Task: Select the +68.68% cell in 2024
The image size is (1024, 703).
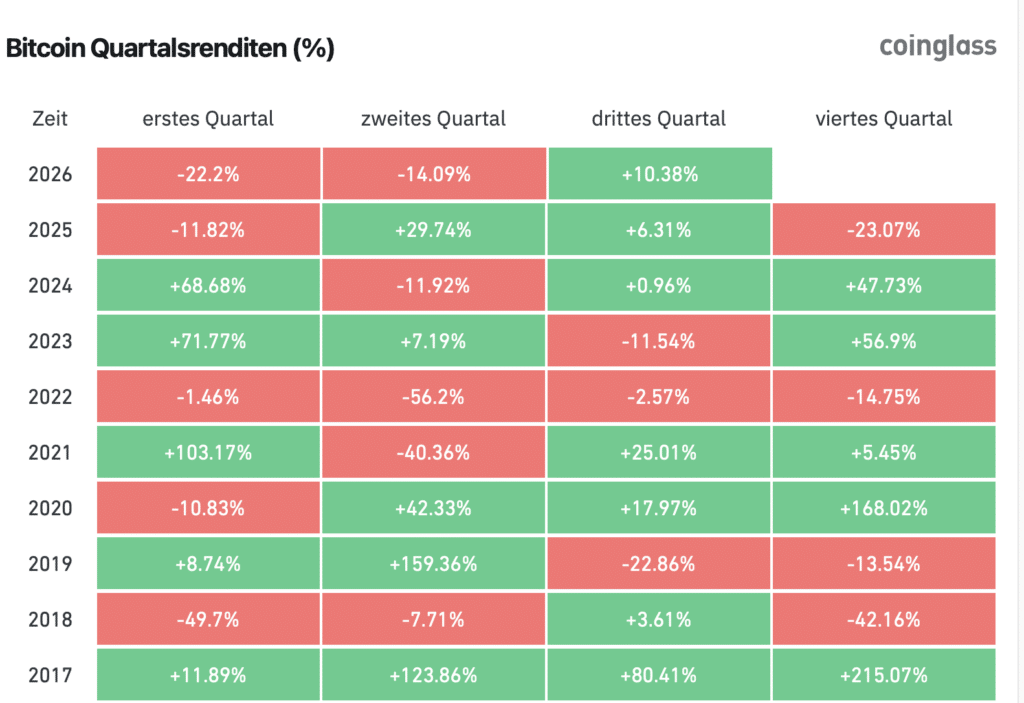Action: 208,285
